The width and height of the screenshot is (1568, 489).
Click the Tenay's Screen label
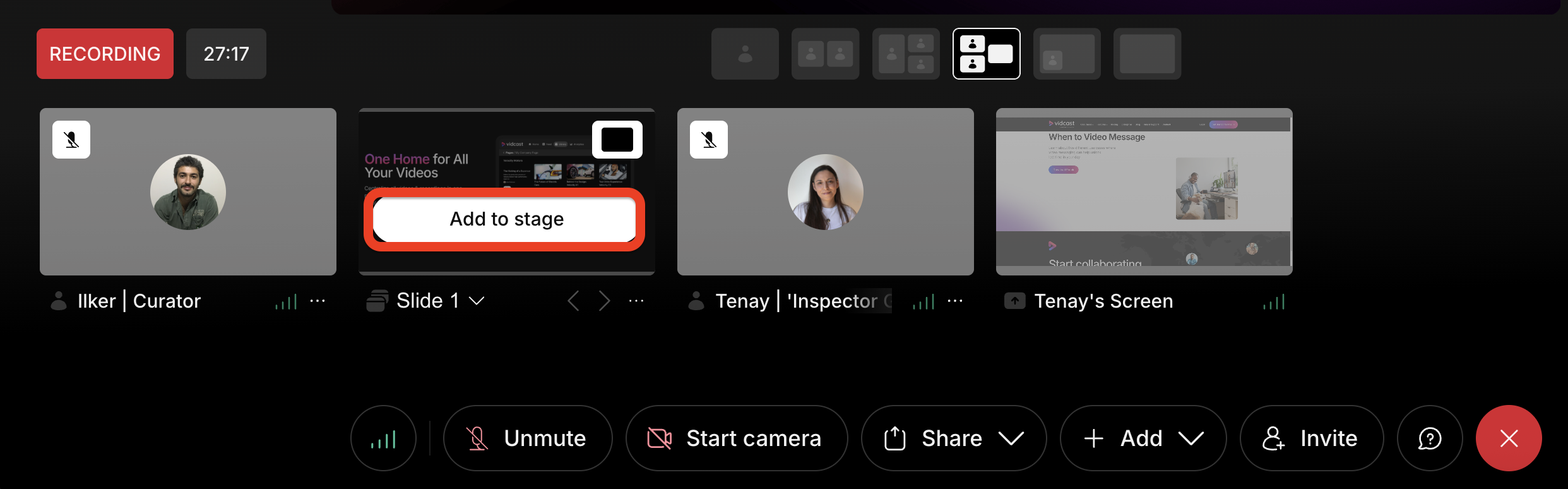[1103, 301]
